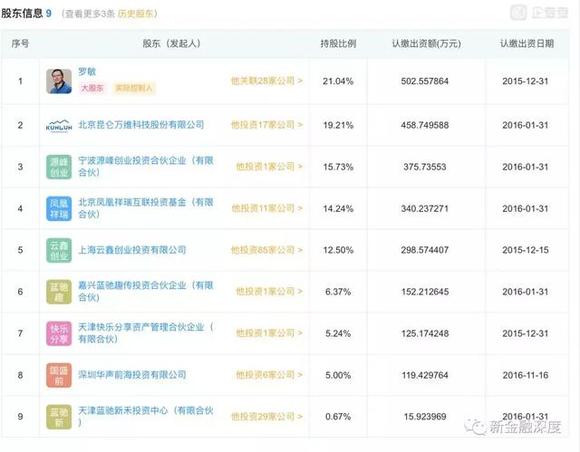Open 上海云鑫创业投资有限公司 link

tap(132, 250)
